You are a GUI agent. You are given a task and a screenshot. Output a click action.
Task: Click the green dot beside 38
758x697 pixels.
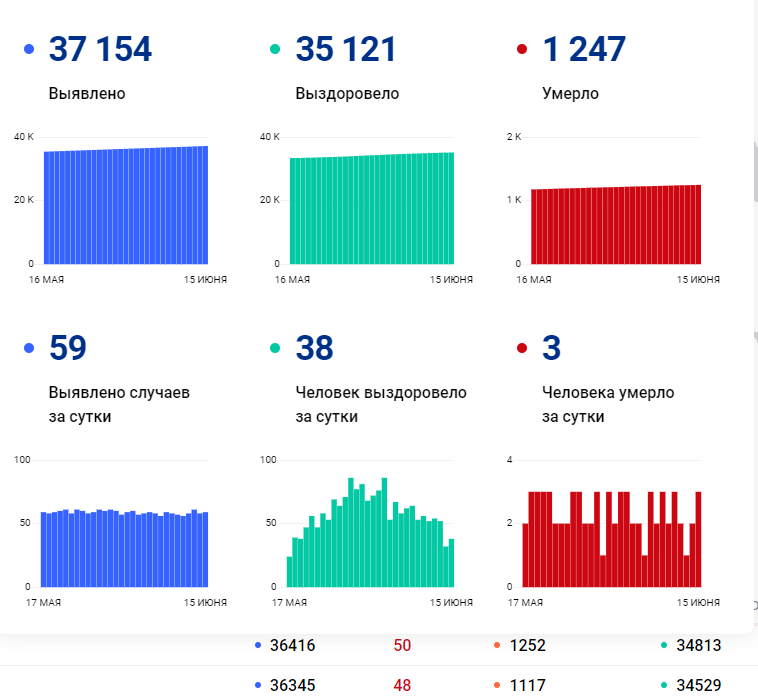[275, 348]
